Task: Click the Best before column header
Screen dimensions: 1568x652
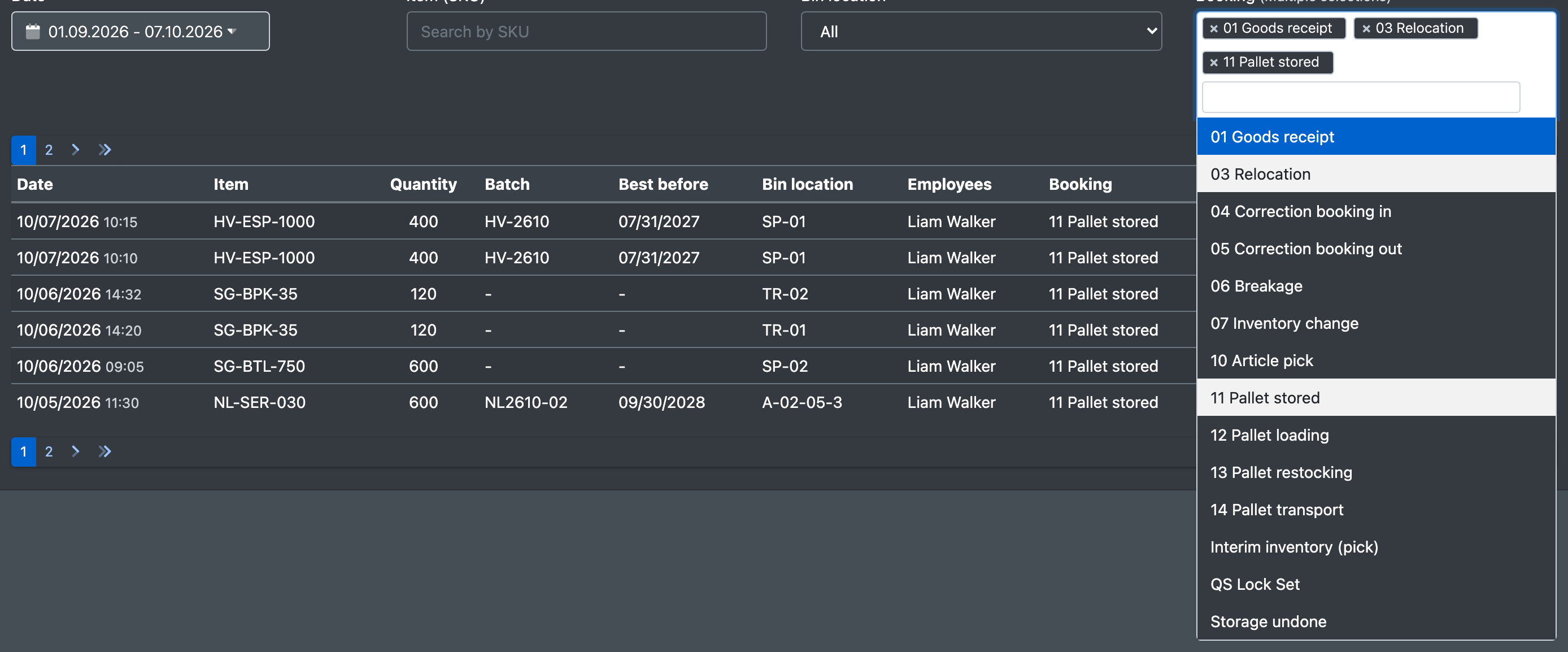Action: [663, 184]
